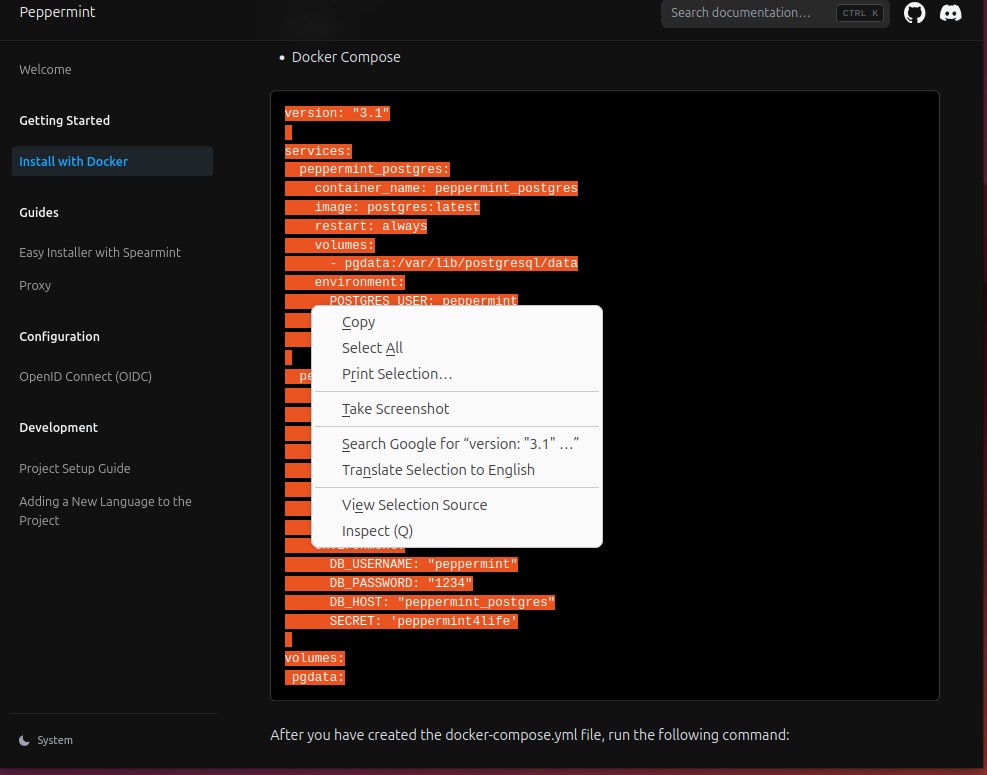Viewport: 987px width, 775px height.
Task: Click 'POSTGRES_USER: peppermint' code line
Action: (423, 300)
